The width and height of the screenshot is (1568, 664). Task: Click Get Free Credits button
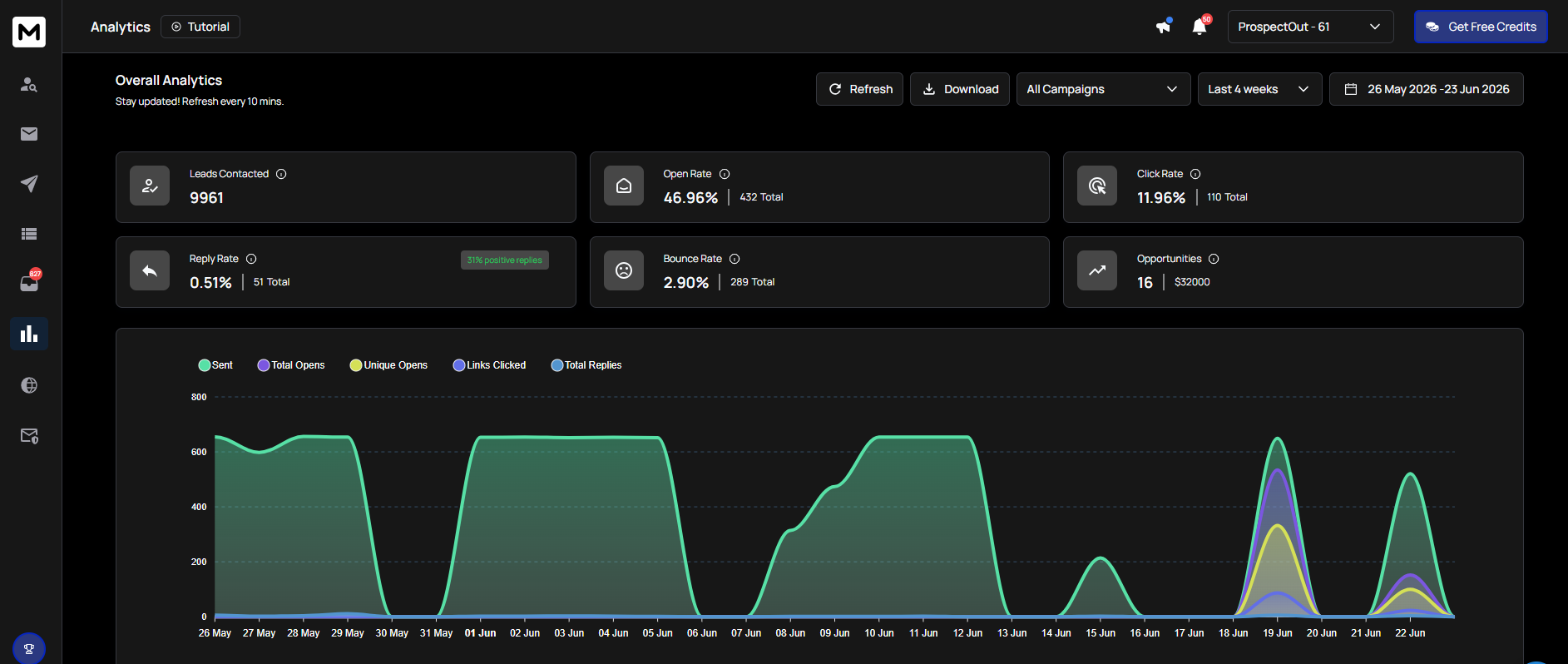pyautogui.click(x=1481, y=27)
